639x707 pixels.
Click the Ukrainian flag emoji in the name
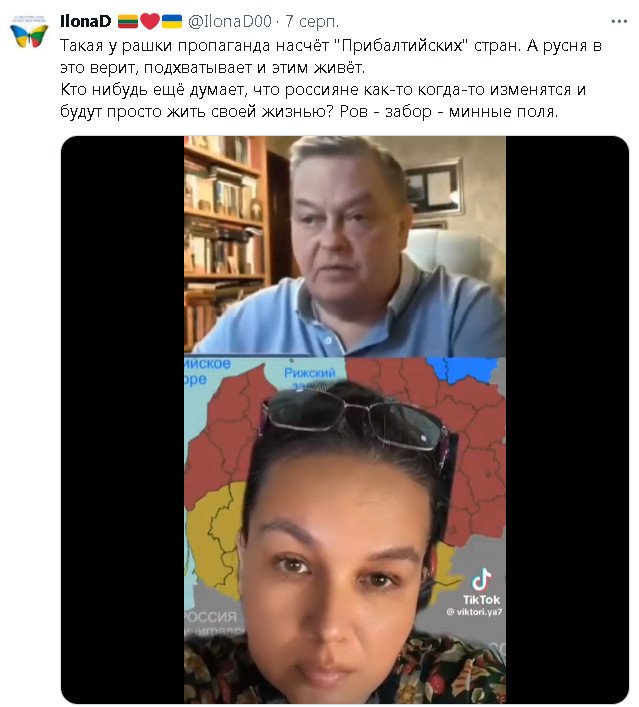coord(172,21)
